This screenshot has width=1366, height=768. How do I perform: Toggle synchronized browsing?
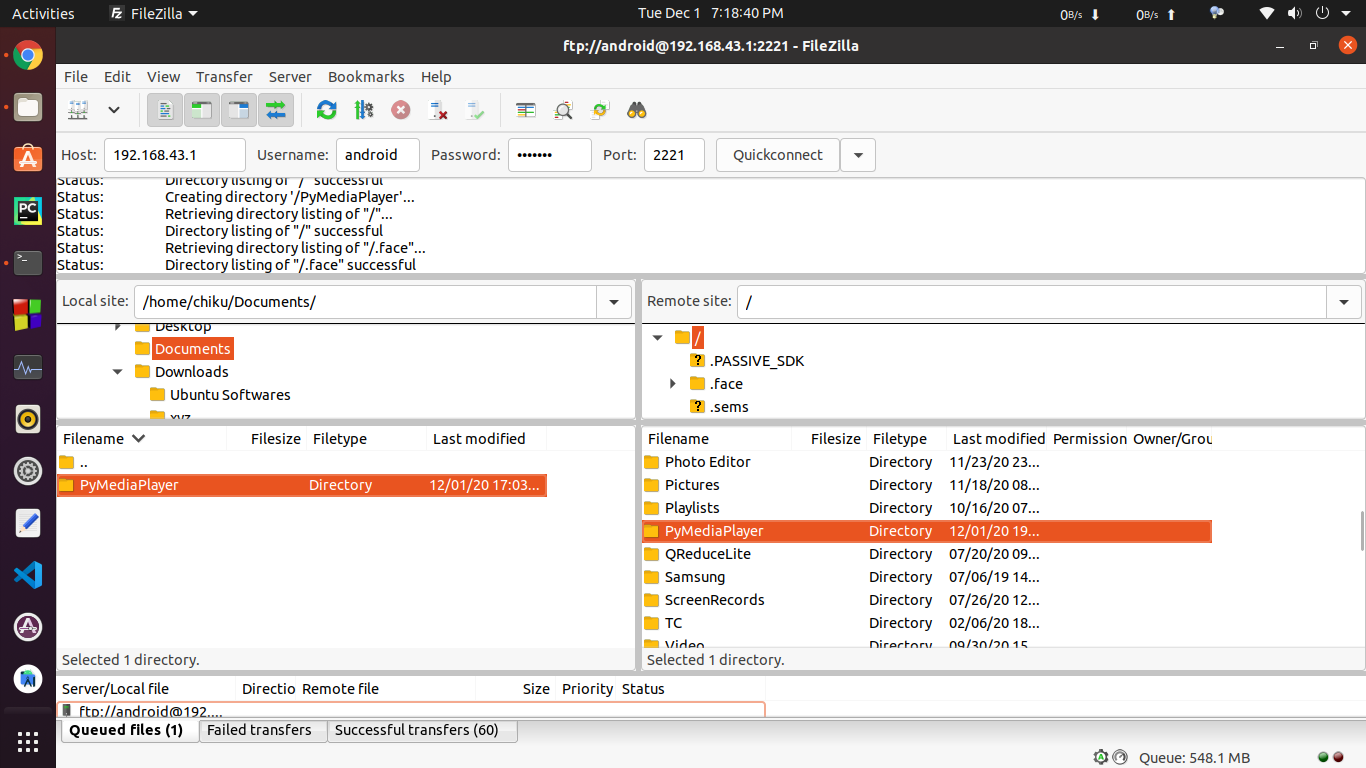coord(600,110)
